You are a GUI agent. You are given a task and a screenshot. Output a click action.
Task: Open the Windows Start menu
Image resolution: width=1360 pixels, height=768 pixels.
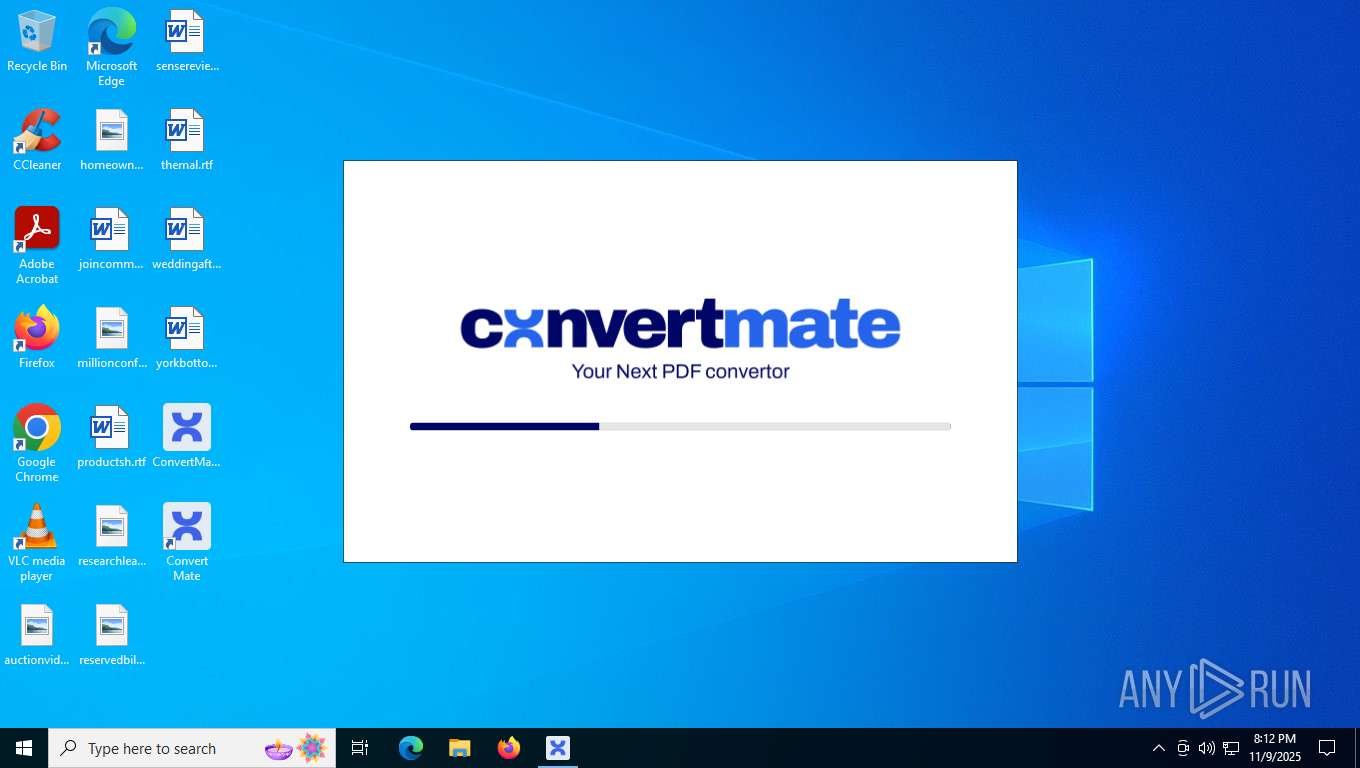24,748
